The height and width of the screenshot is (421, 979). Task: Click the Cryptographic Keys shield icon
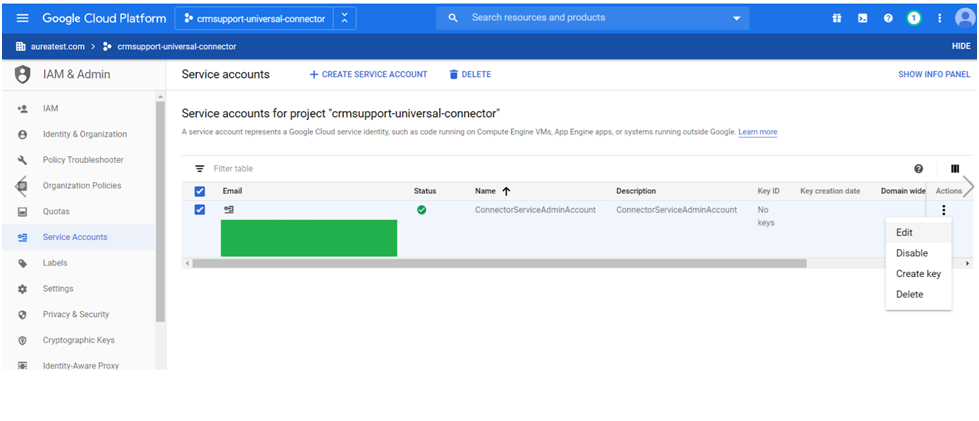coord(22,340)
